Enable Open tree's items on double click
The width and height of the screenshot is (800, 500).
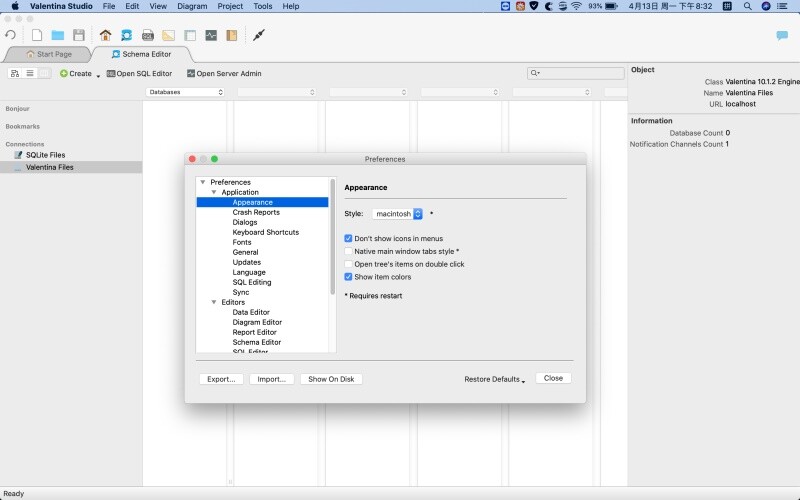click(348, 264)
